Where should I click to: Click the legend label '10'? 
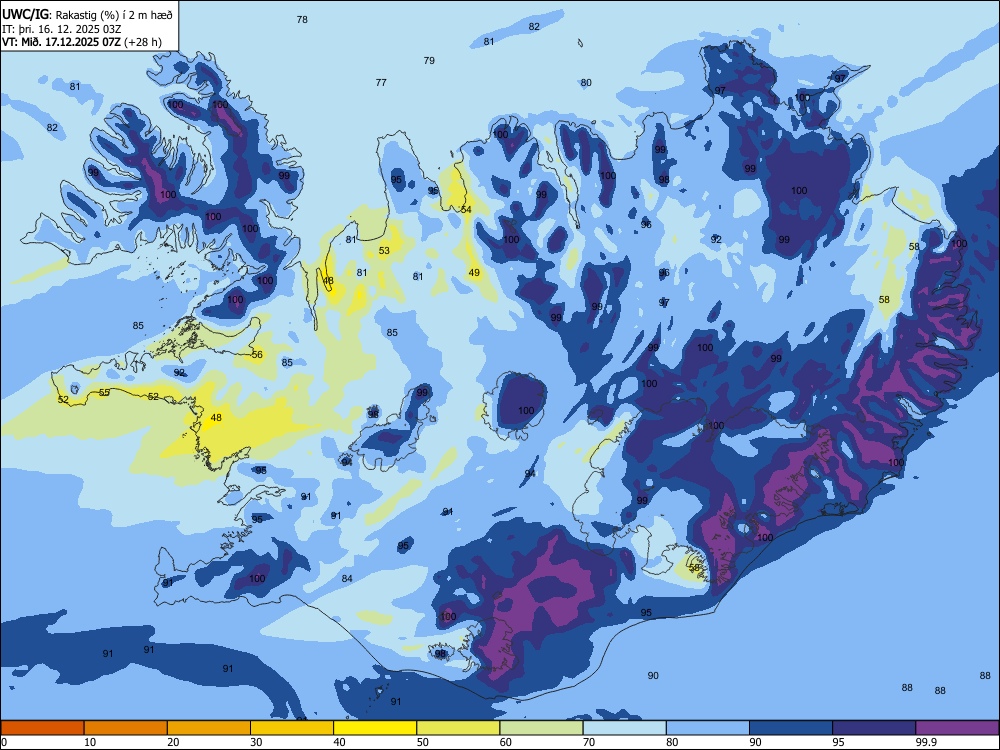[x=90, y=742]
